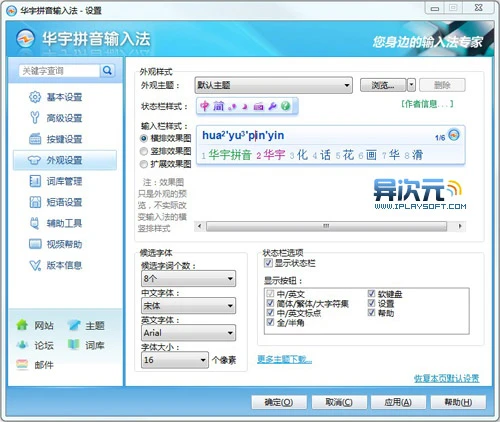Select 竖排效果图 radio button

pos(144,151)
